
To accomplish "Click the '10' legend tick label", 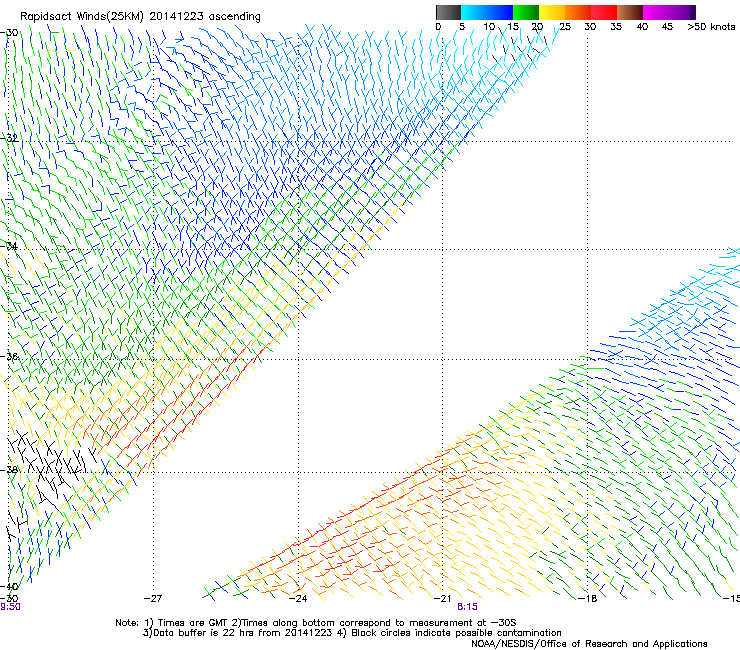I will click(x=489, y=27).
